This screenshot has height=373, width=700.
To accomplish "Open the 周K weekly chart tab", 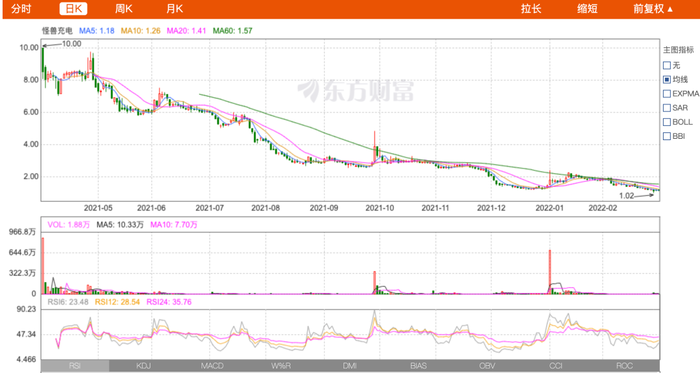I will [x=124, y=9].
